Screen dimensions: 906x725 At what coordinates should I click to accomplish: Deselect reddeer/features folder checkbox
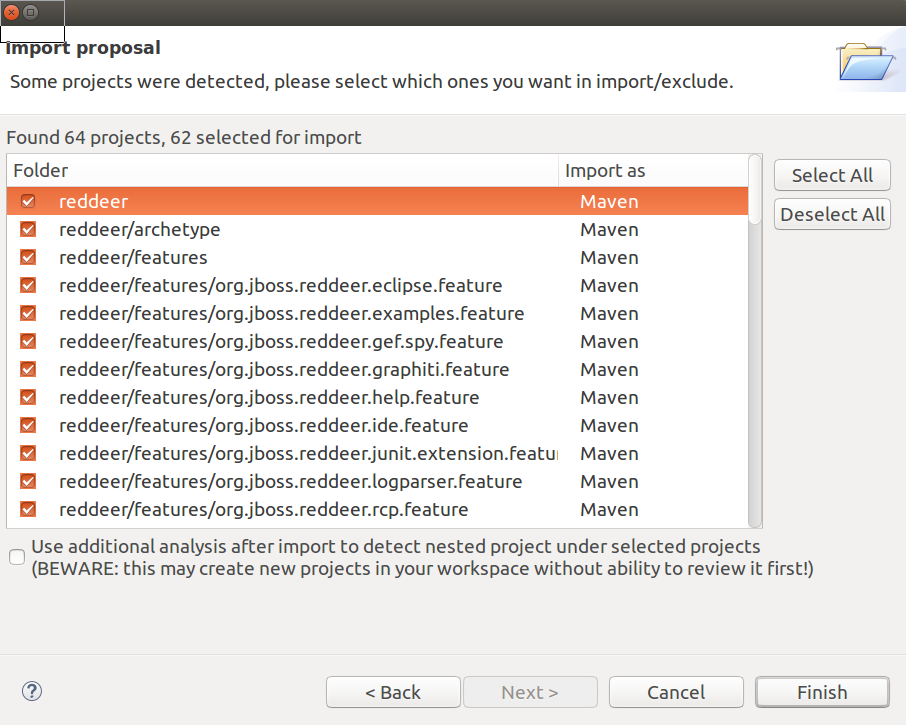click(x=28, y=257)
